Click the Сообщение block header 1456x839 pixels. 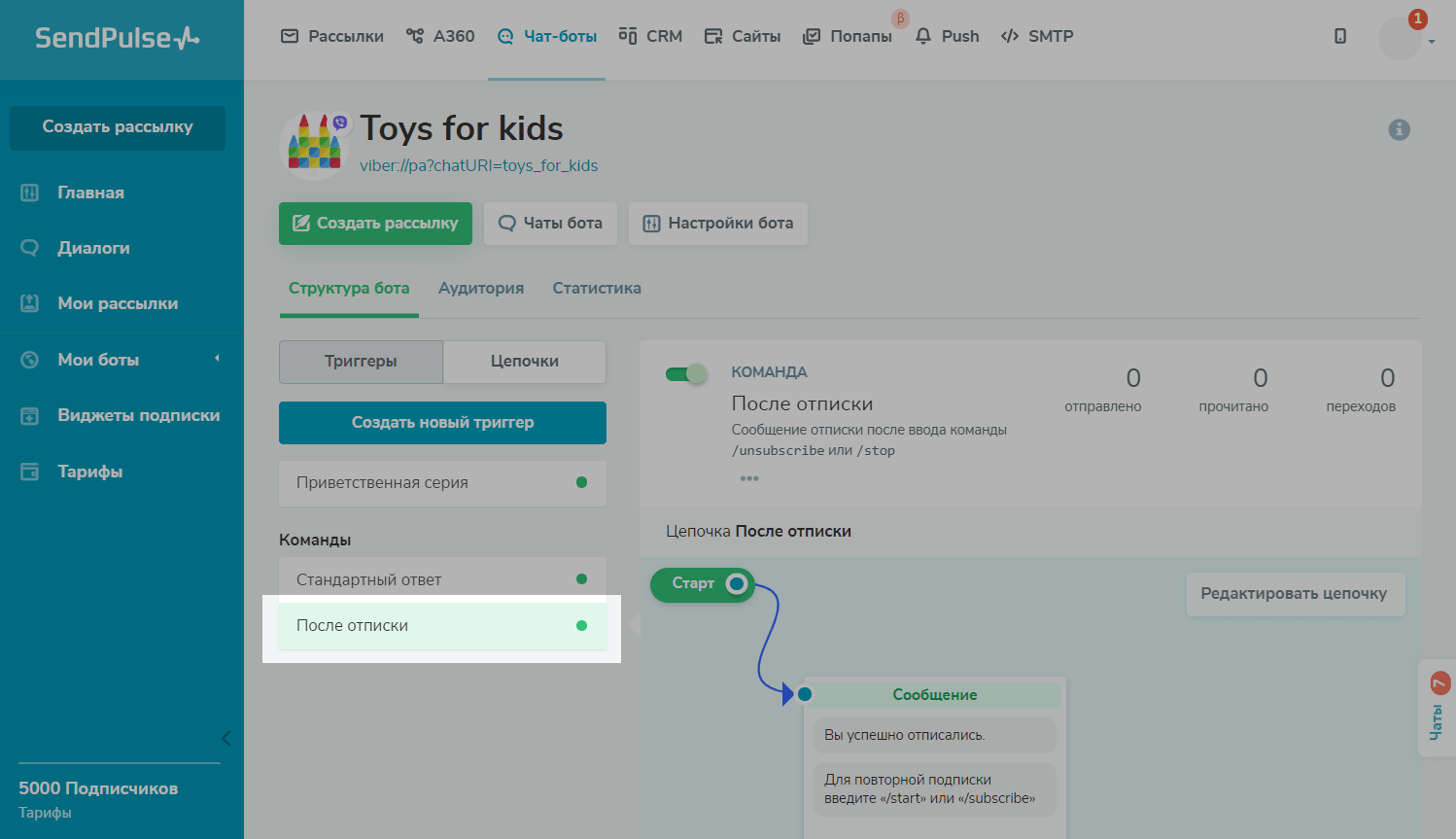[935, 695]
